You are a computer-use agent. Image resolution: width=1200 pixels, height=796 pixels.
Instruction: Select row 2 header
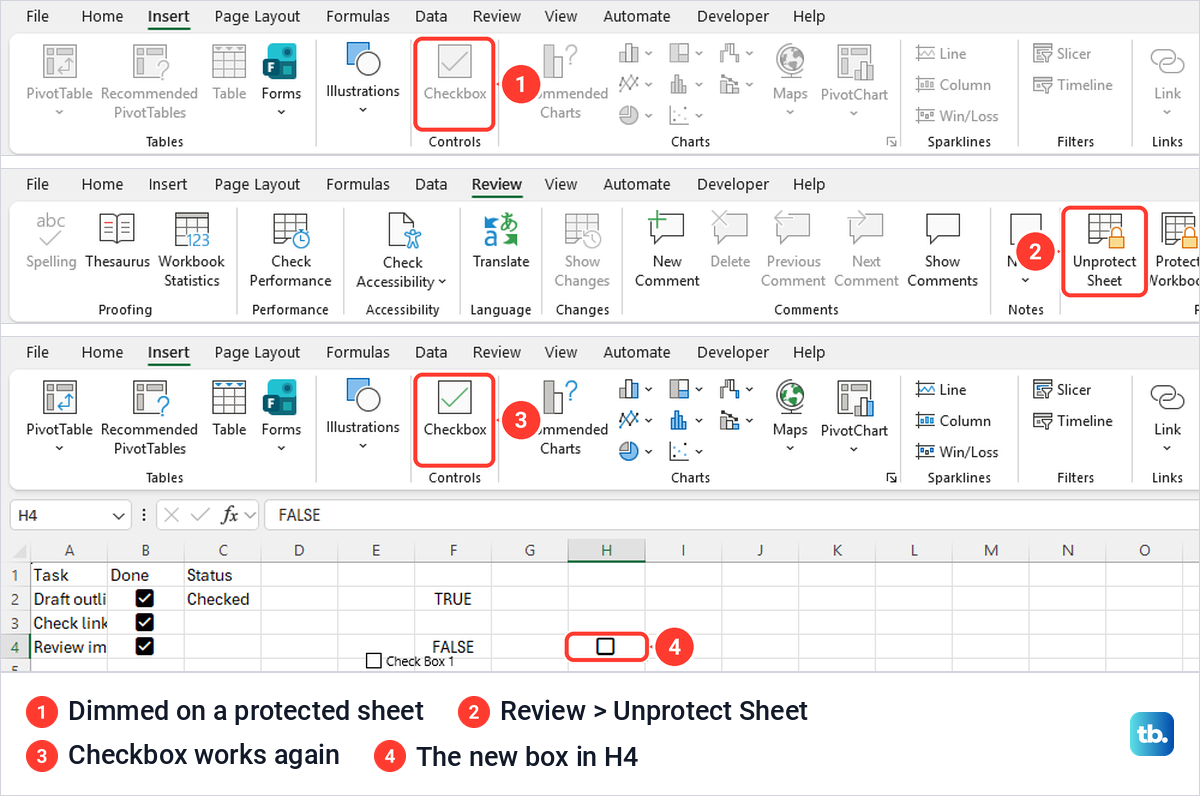pos(15,599)
